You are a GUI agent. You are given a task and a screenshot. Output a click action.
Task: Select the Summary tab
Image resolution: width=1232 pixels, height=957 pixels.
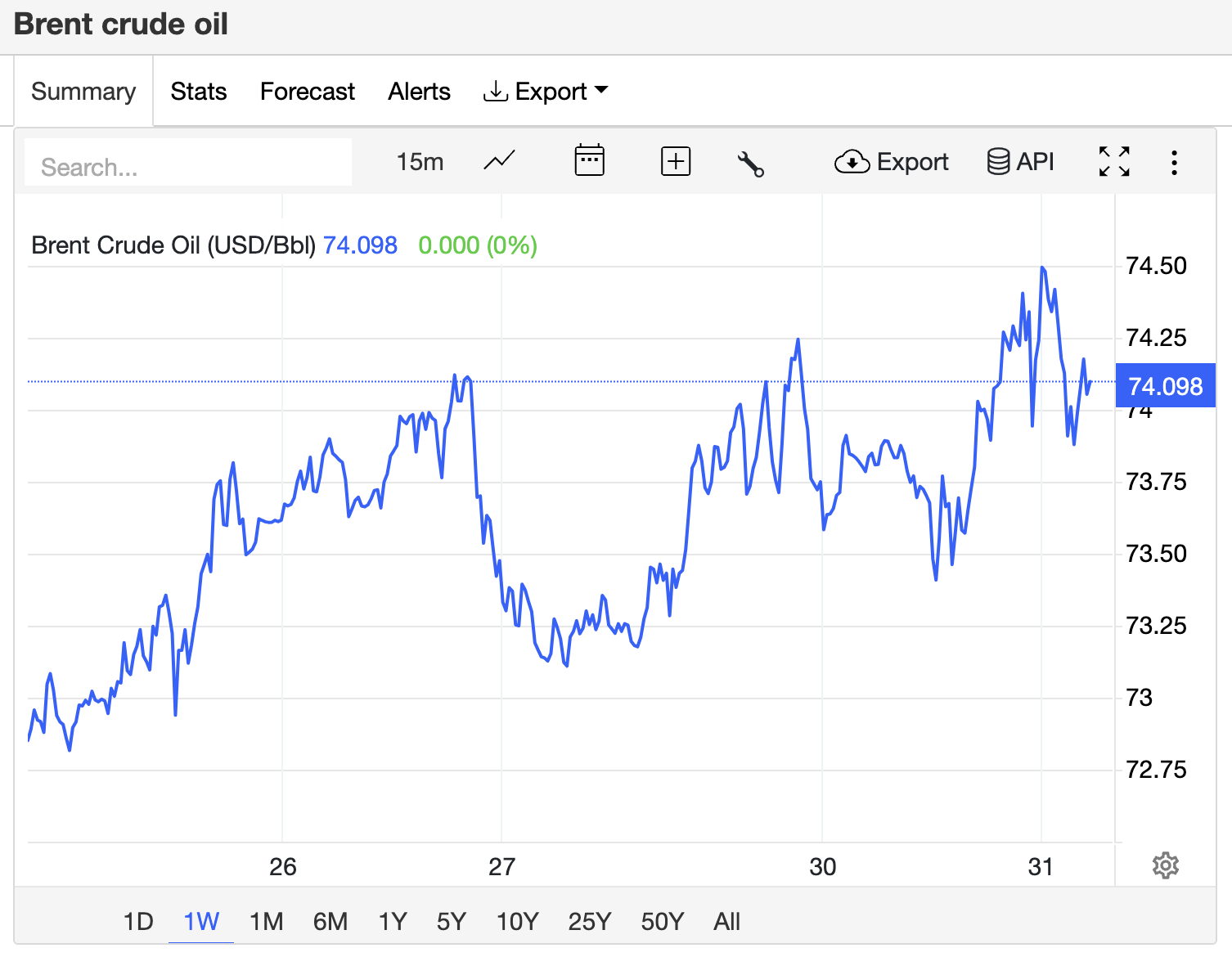83,92
